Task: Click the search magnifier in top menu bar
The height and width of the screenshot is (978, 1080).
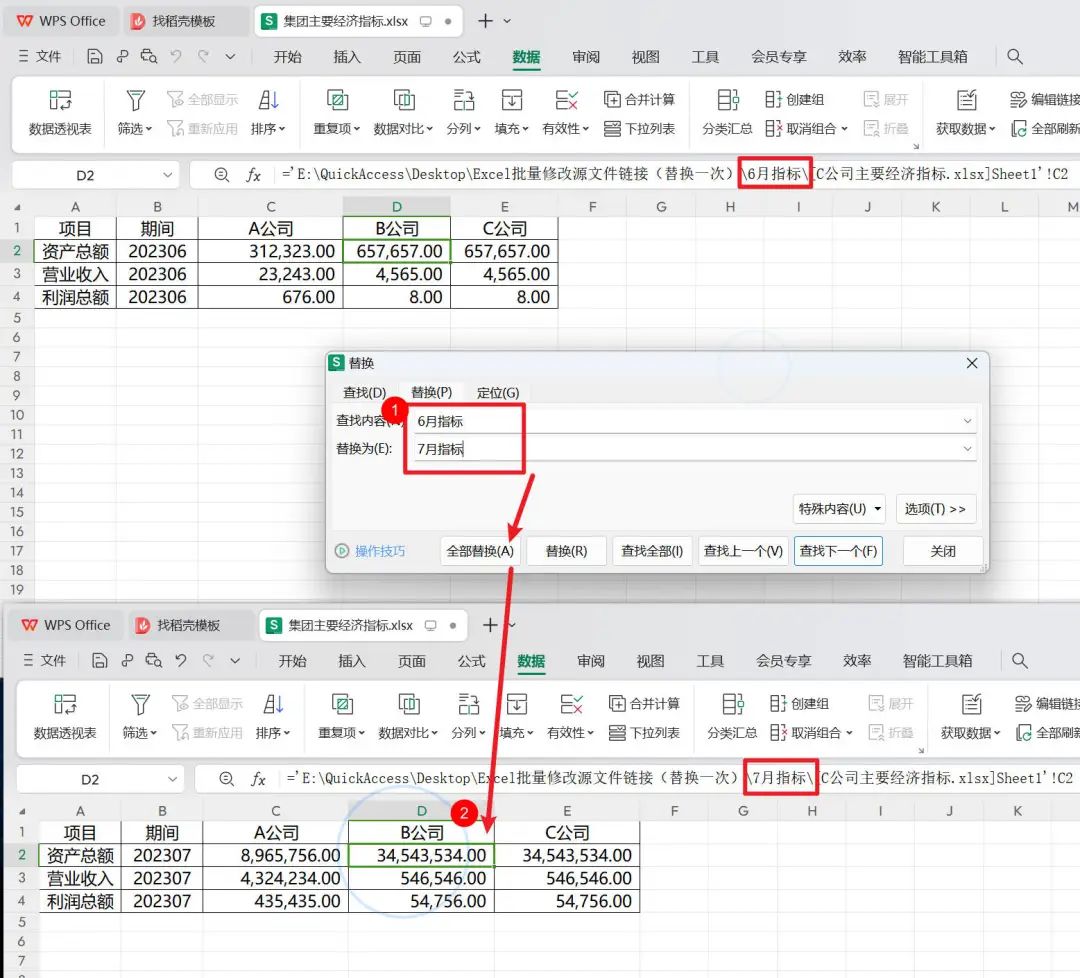Action: pos(1015,56)
